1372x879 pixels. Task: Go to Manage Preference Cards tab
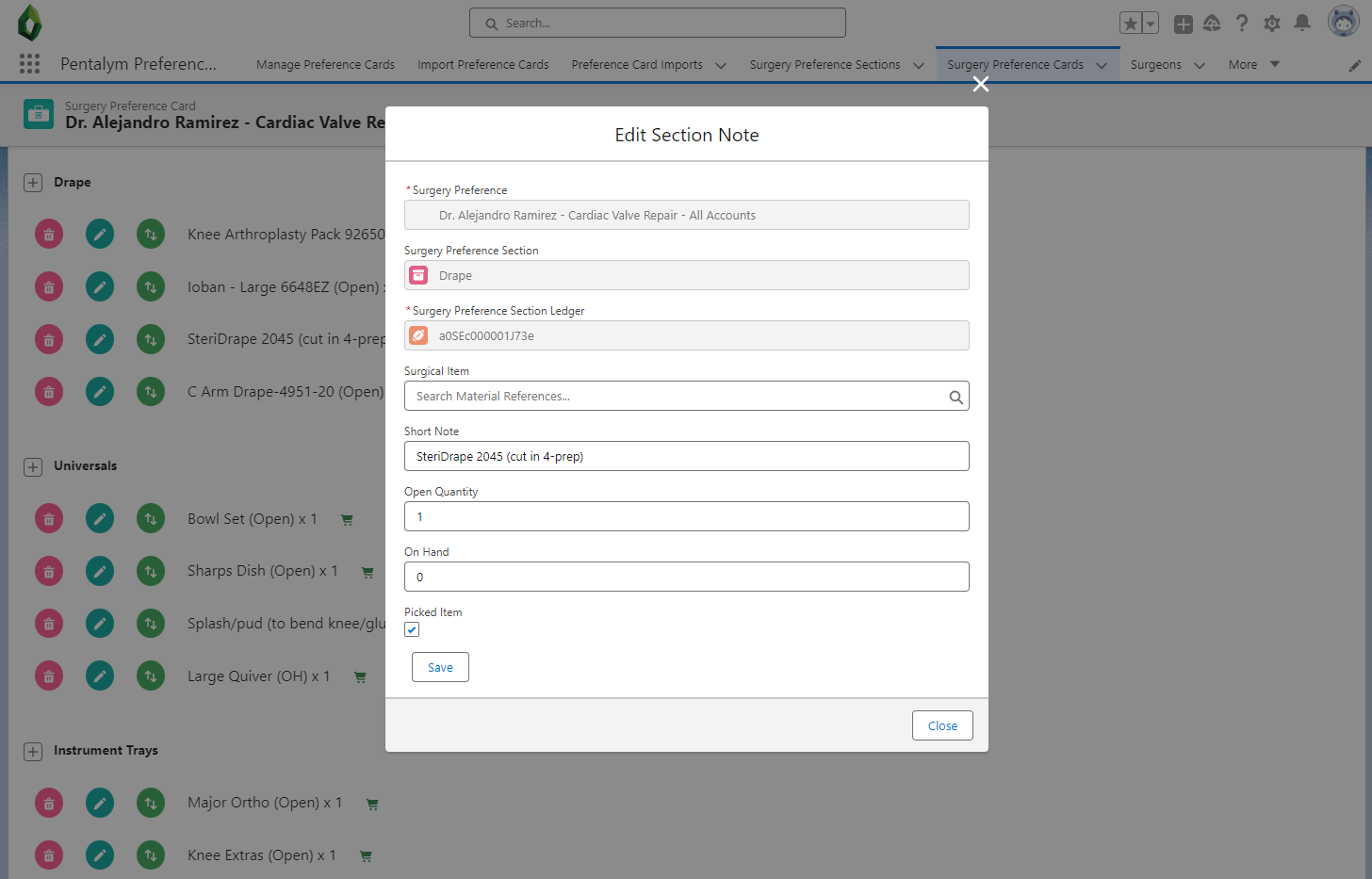coord(325,65)
